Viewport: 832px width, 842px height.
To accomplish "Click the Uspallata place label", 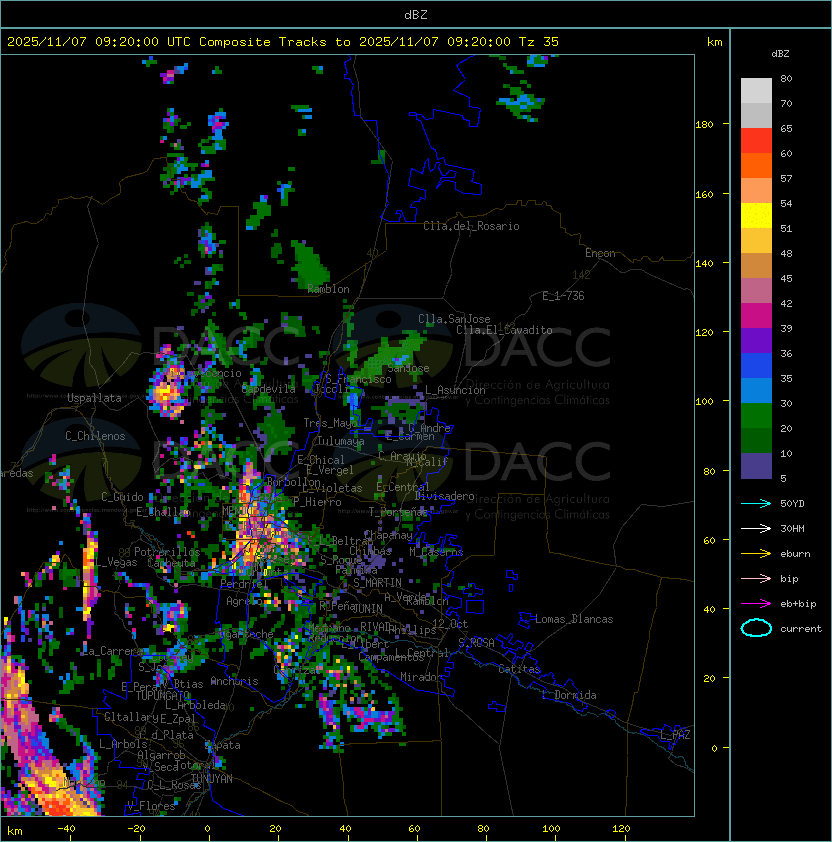I will click(94, 398).
